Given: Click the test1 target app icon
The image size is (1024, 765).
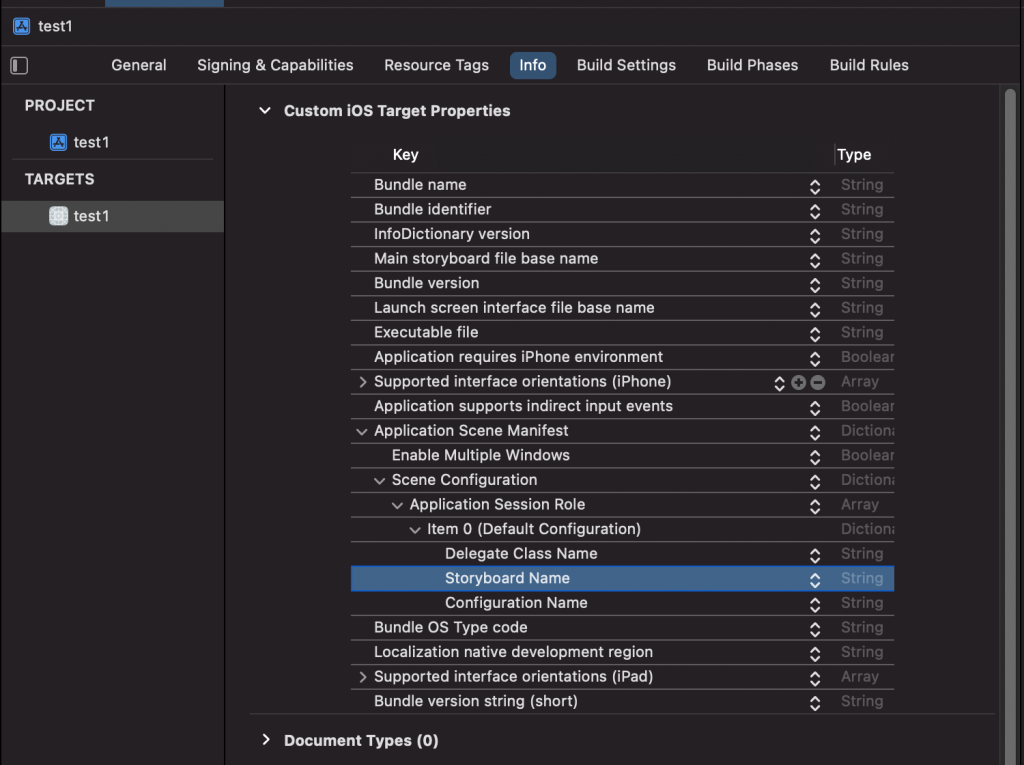Looking at the screenshot, I should [x=59, y=216].
